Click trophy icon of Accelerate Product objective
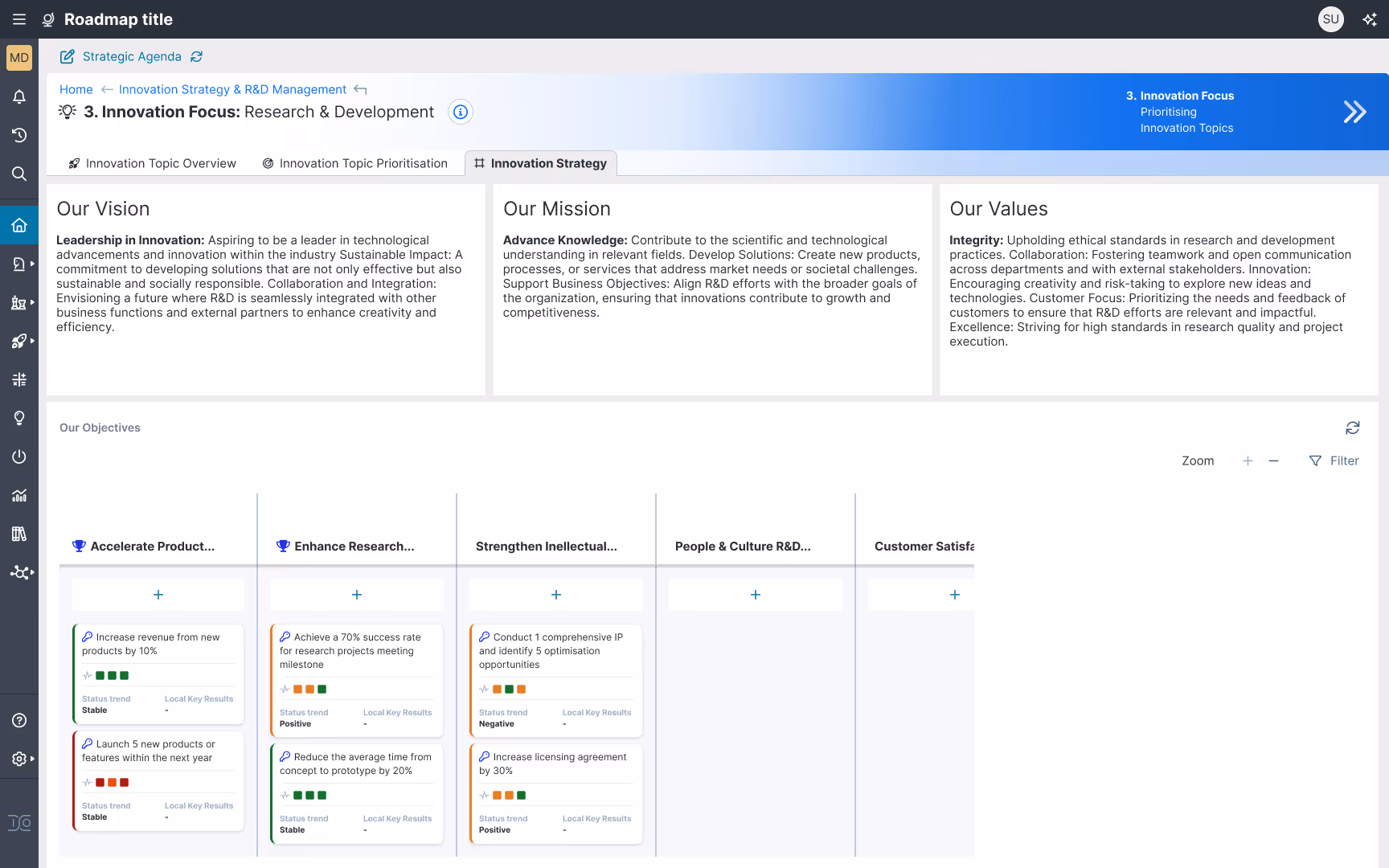 click(x=79, y=546)
